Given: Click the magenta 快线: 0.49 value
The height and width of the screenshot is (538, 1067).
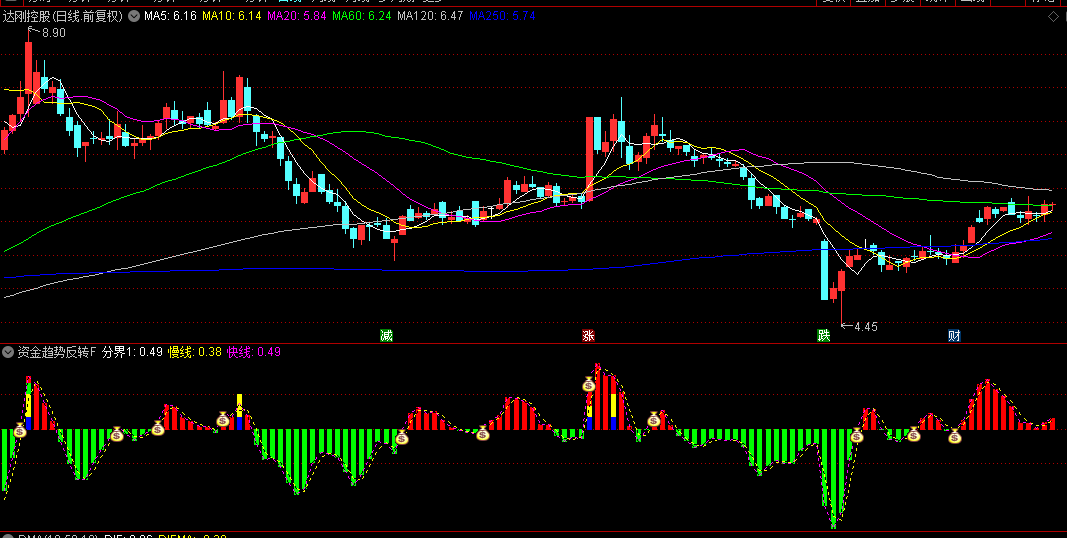Looking at the screenshot, I should click(x=254, y=352).
